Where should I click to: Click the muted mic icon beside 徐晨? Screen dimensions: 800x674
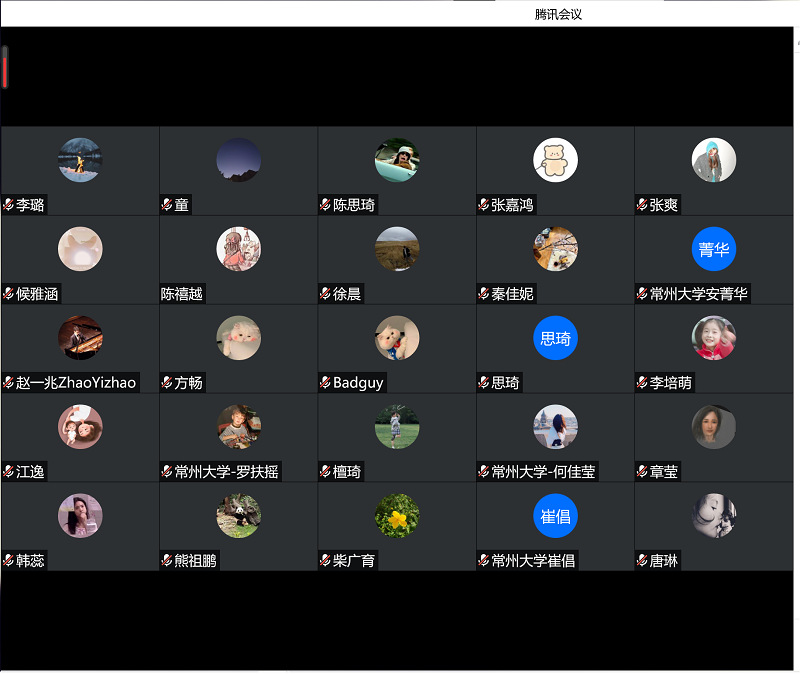click(x=325, y=294)
